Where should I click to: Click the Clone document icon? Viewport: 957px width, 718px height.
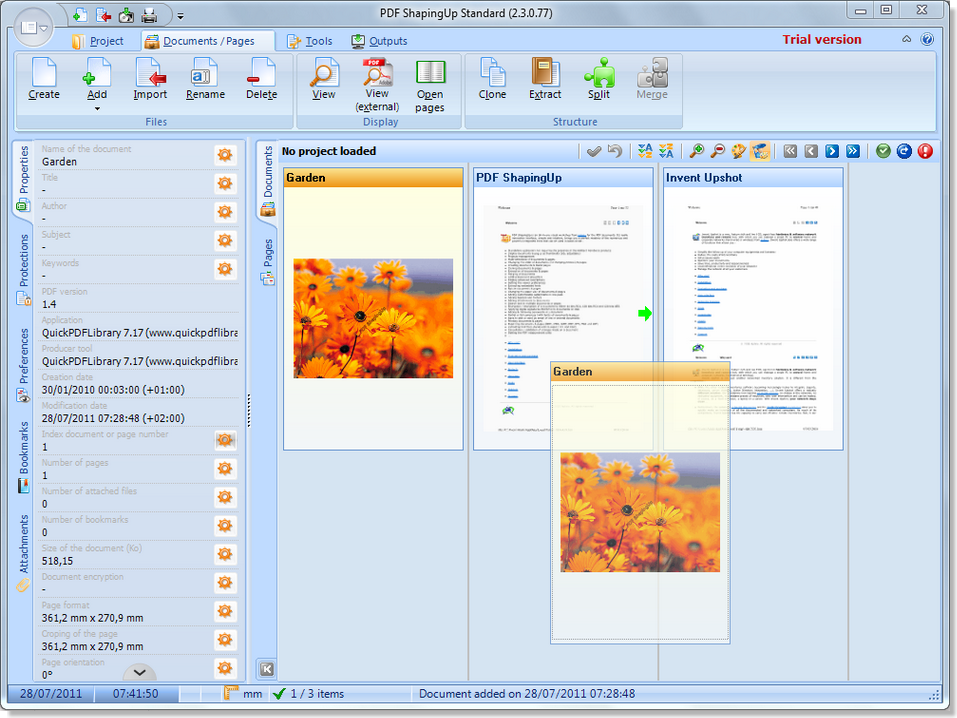tap(493, 73)
